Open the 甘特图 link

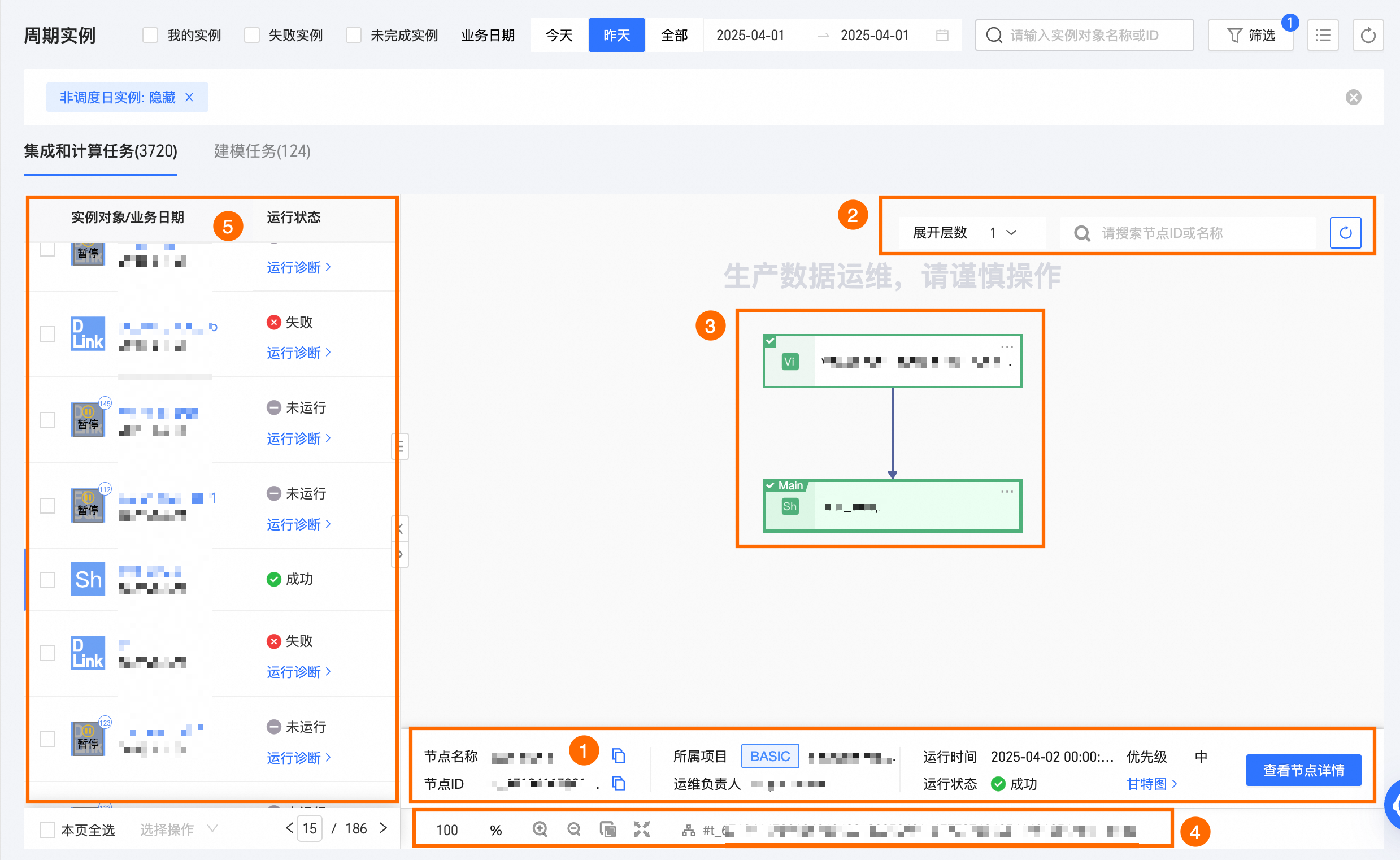click(1151, 784)
